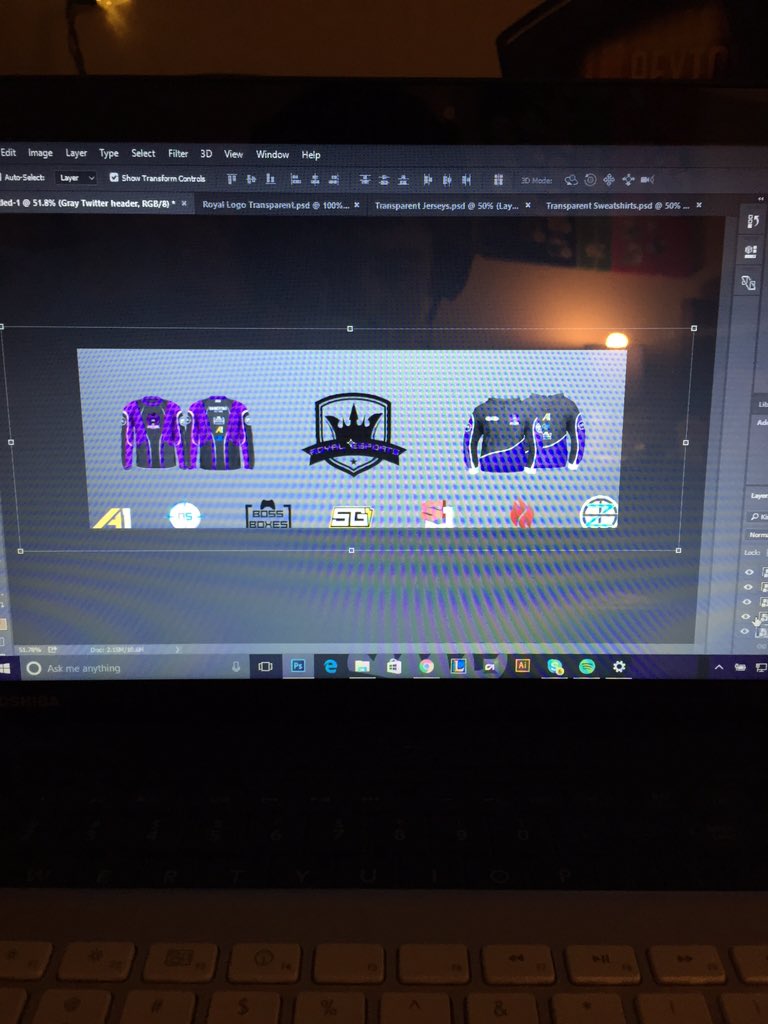Screen dimensions: 768x1024
Task: Open the Layer menu
Action: point(76,153)
